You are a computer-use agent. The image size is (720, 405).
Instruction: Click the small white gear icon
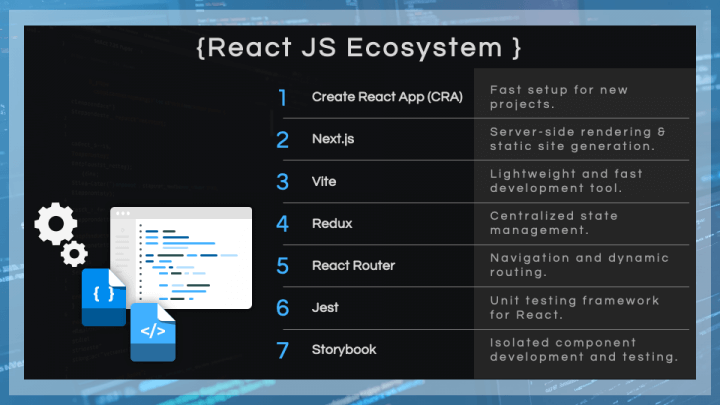pyautogui.click(x=74, y=253)
